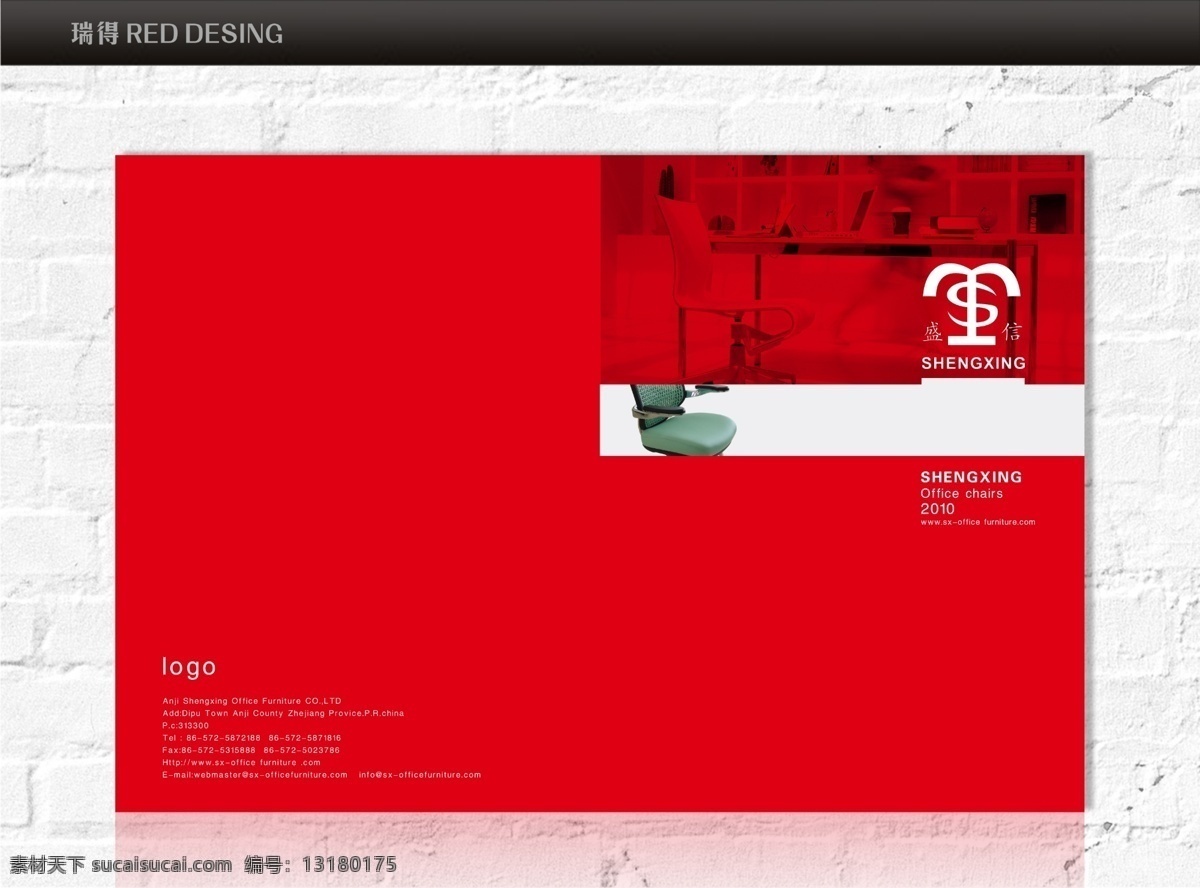
Task: Click the '2010' year text
Action: [x=937, y=509]
